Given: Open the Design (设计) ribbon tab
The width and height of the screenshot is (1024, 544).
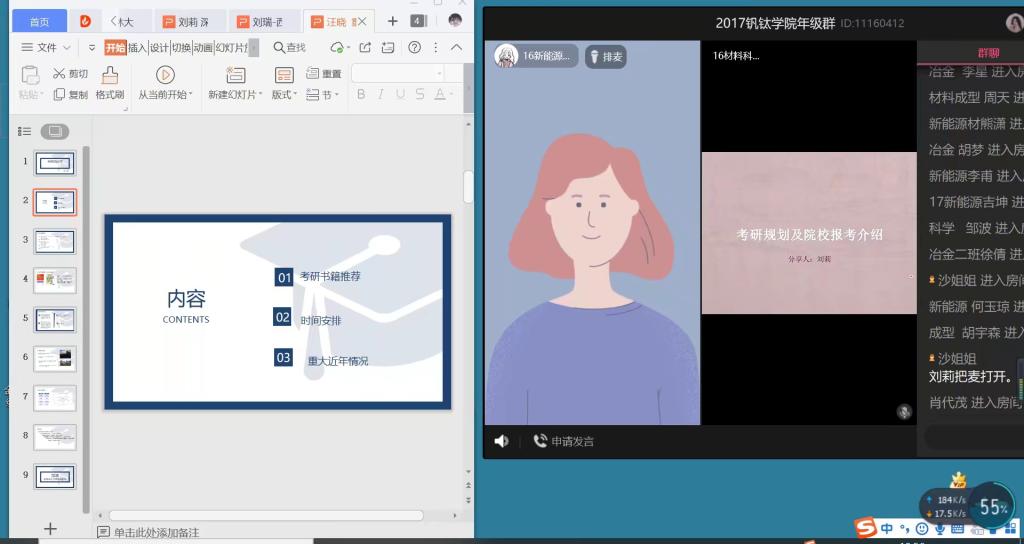Looking at the screenshot, I should coord(159,47).
